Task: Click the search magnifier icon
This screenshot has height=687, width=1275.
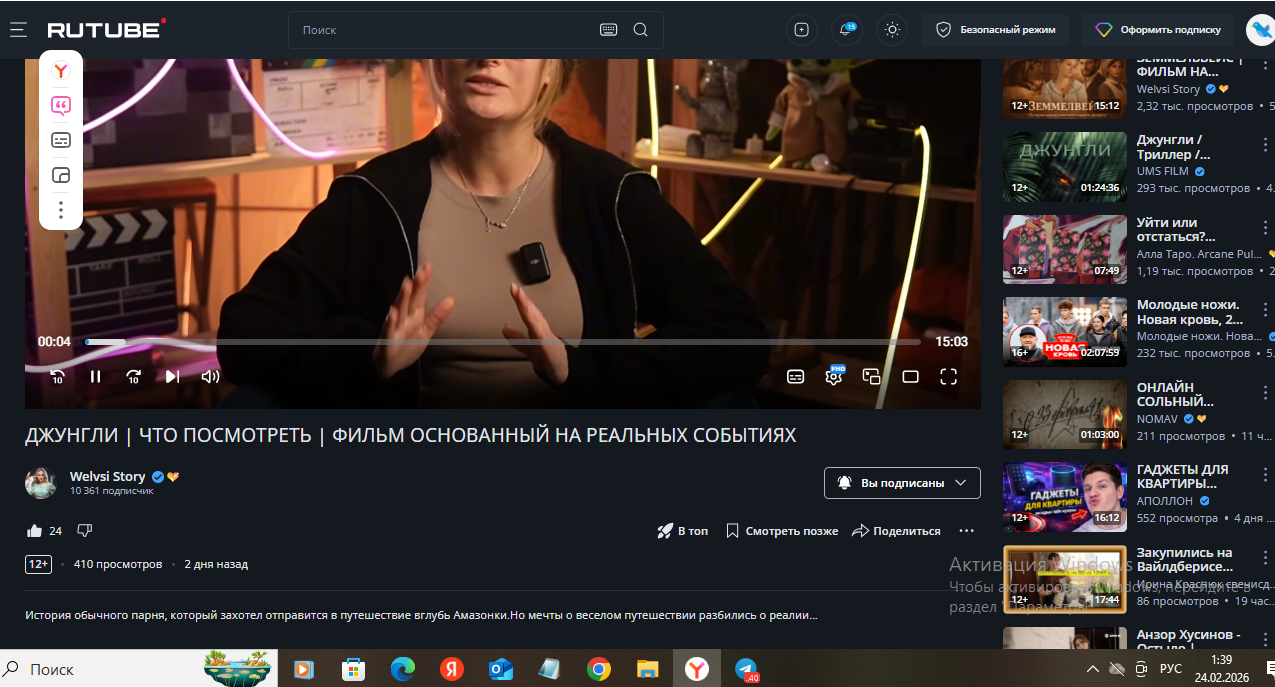Action: coord(641,30)
